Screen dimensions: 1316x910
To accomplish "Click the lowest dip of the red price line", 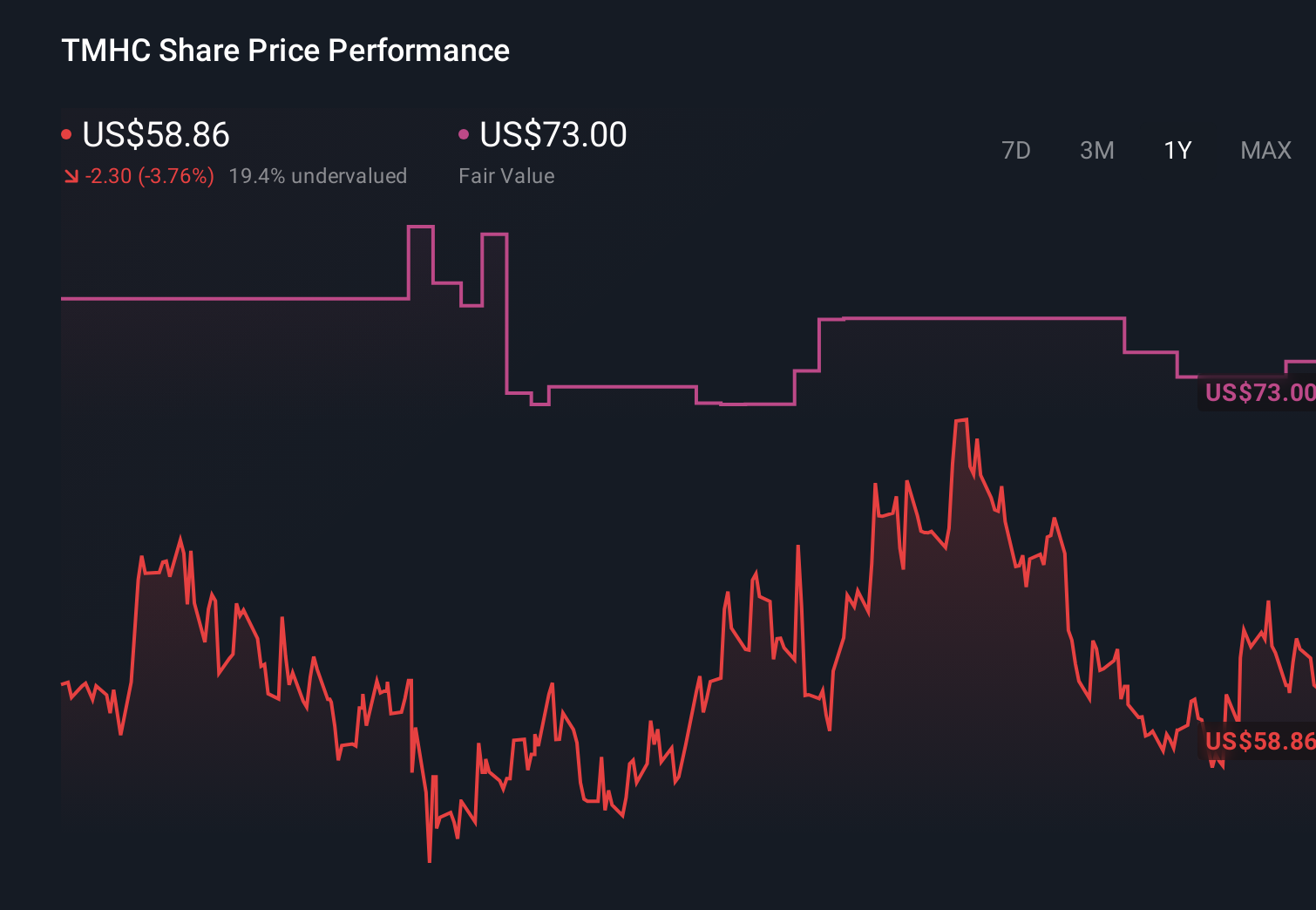I will pyautogui.click(x=429, y=859).
